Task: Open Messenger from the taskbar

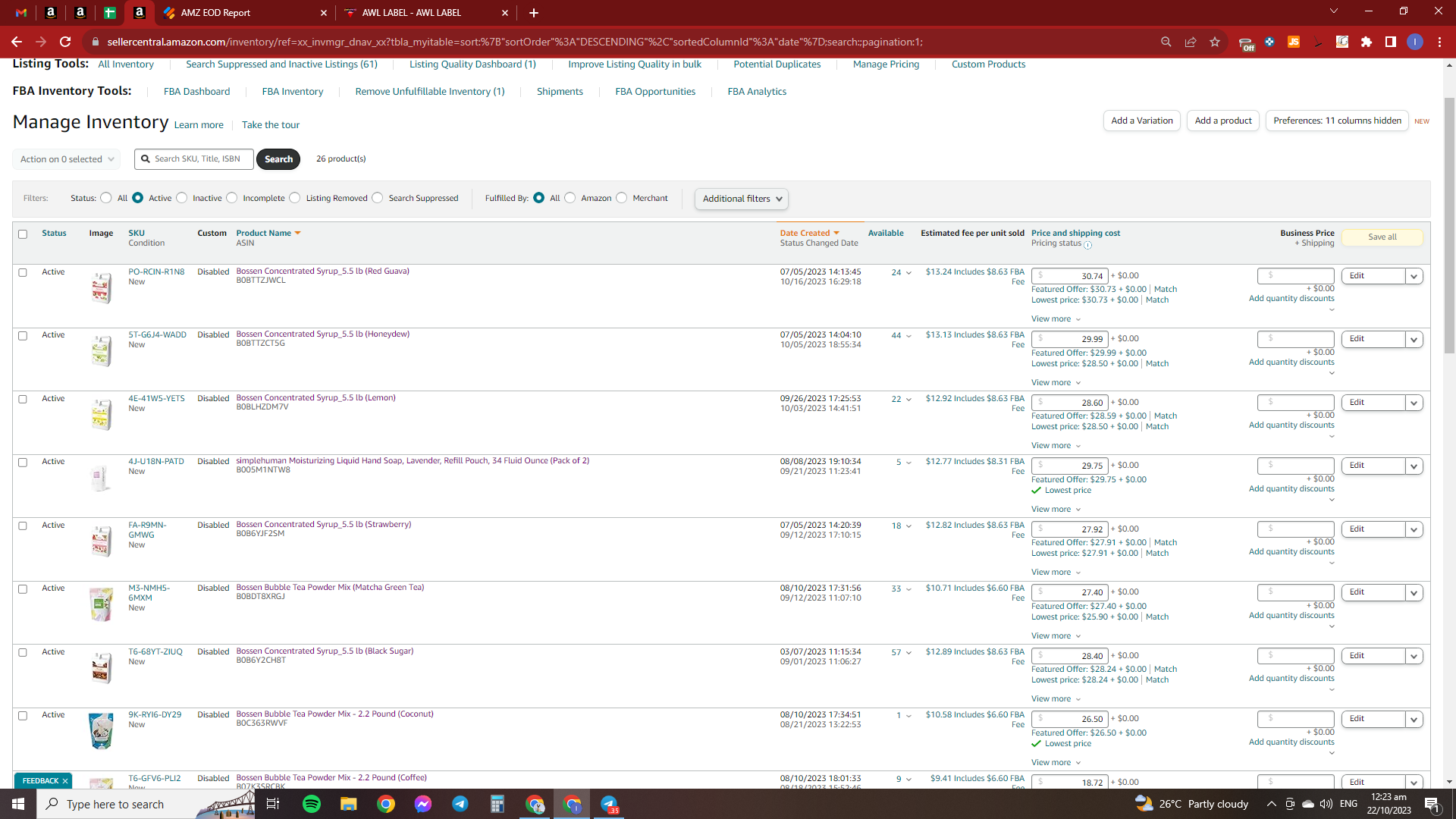Action: pos(423,804)
